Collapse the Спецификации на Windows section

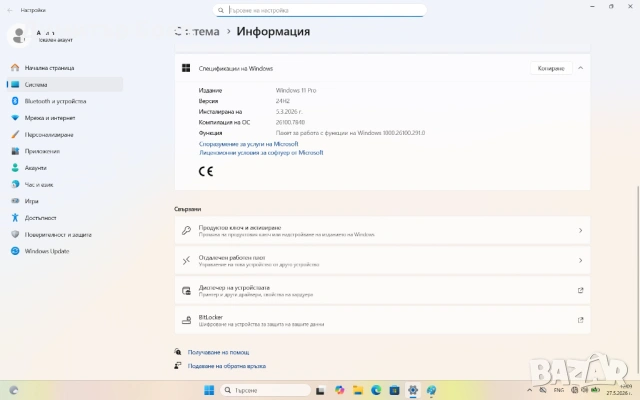(580, 68)
